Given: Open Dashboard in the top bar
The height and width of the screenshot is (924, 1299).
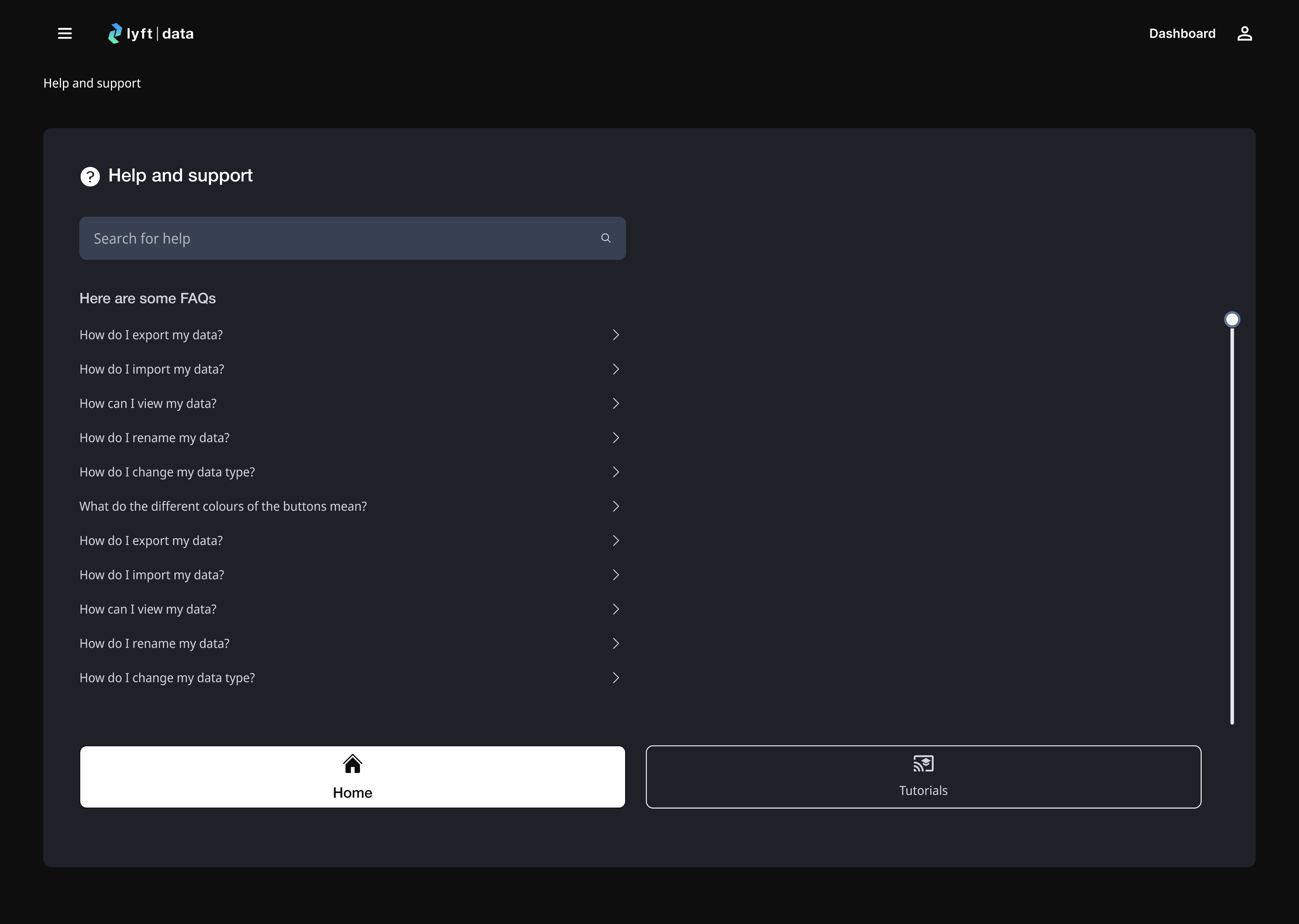Looking at the screenshot, I should (1182, 34).
